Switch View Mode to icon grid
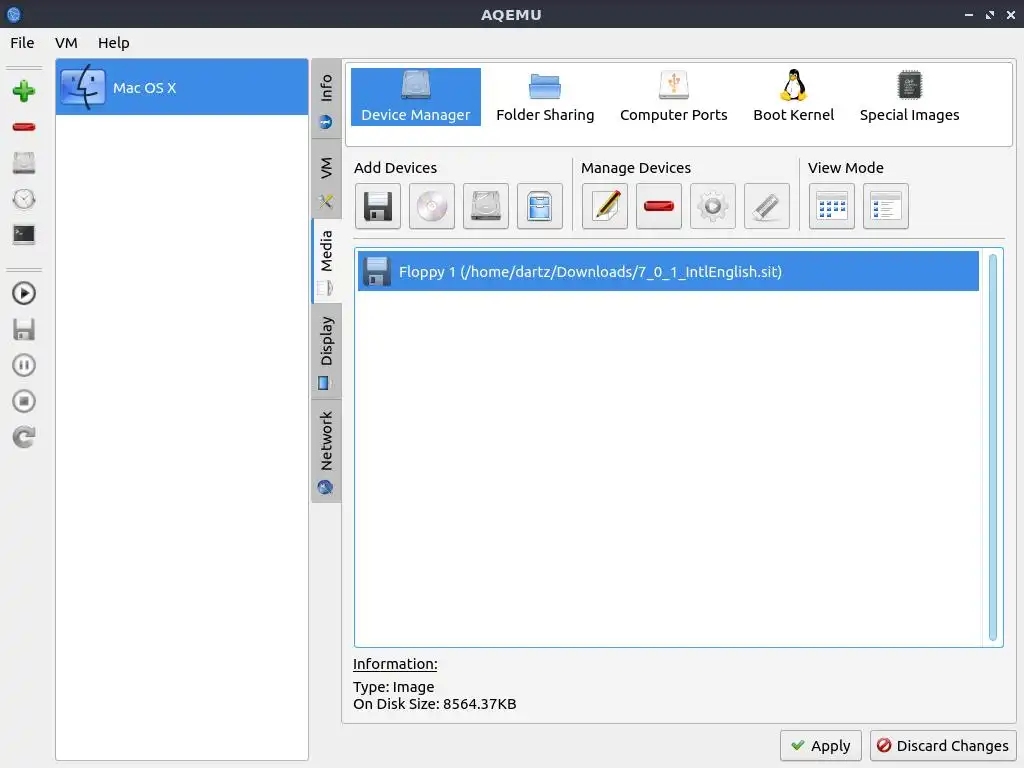This screenshot has height=768, width=1024. pos(831,206)
